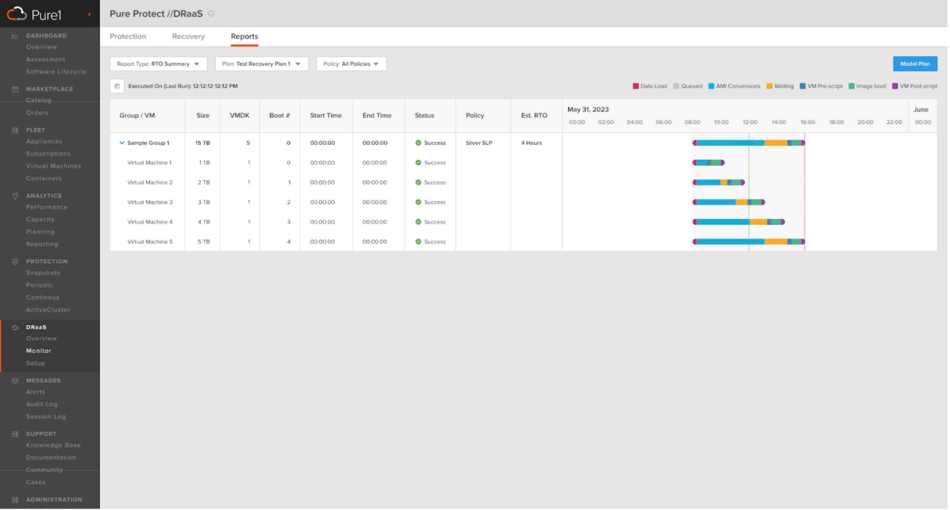Open Assessment in the sidebar

pyautogui.click(x=46, y=59)
